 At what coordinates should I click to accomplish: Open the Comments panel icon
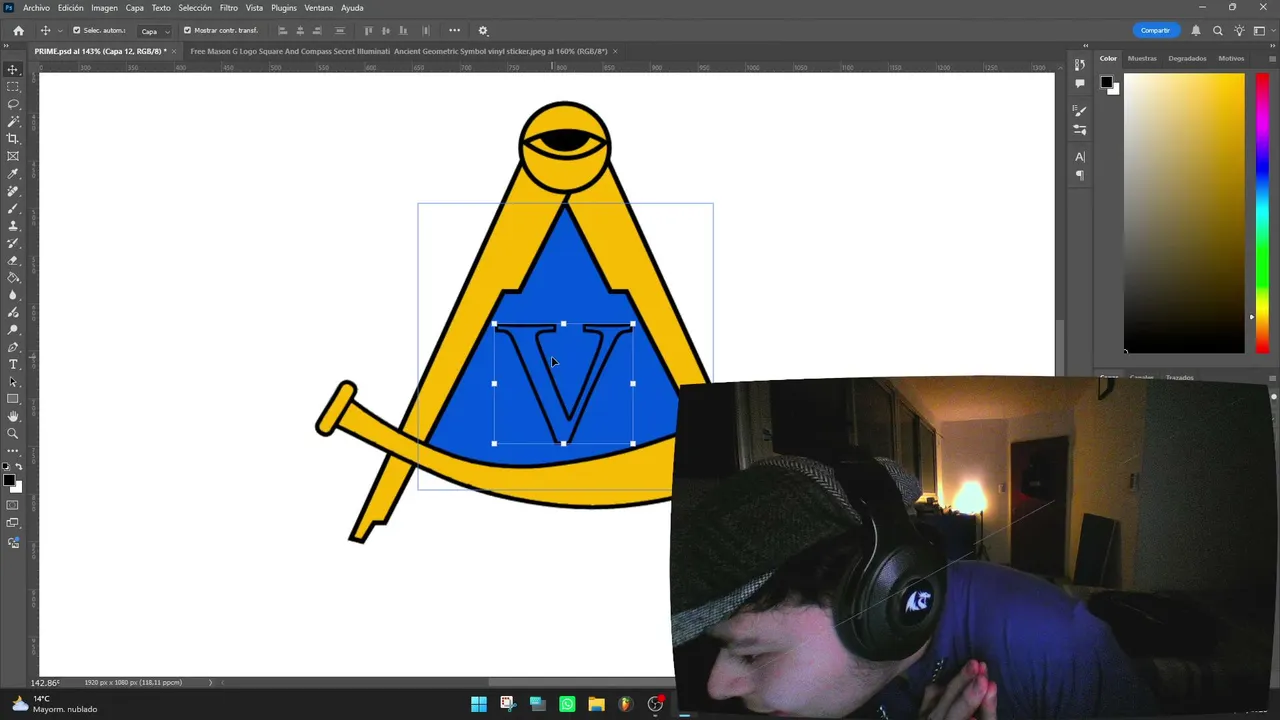click(1080, 84)
